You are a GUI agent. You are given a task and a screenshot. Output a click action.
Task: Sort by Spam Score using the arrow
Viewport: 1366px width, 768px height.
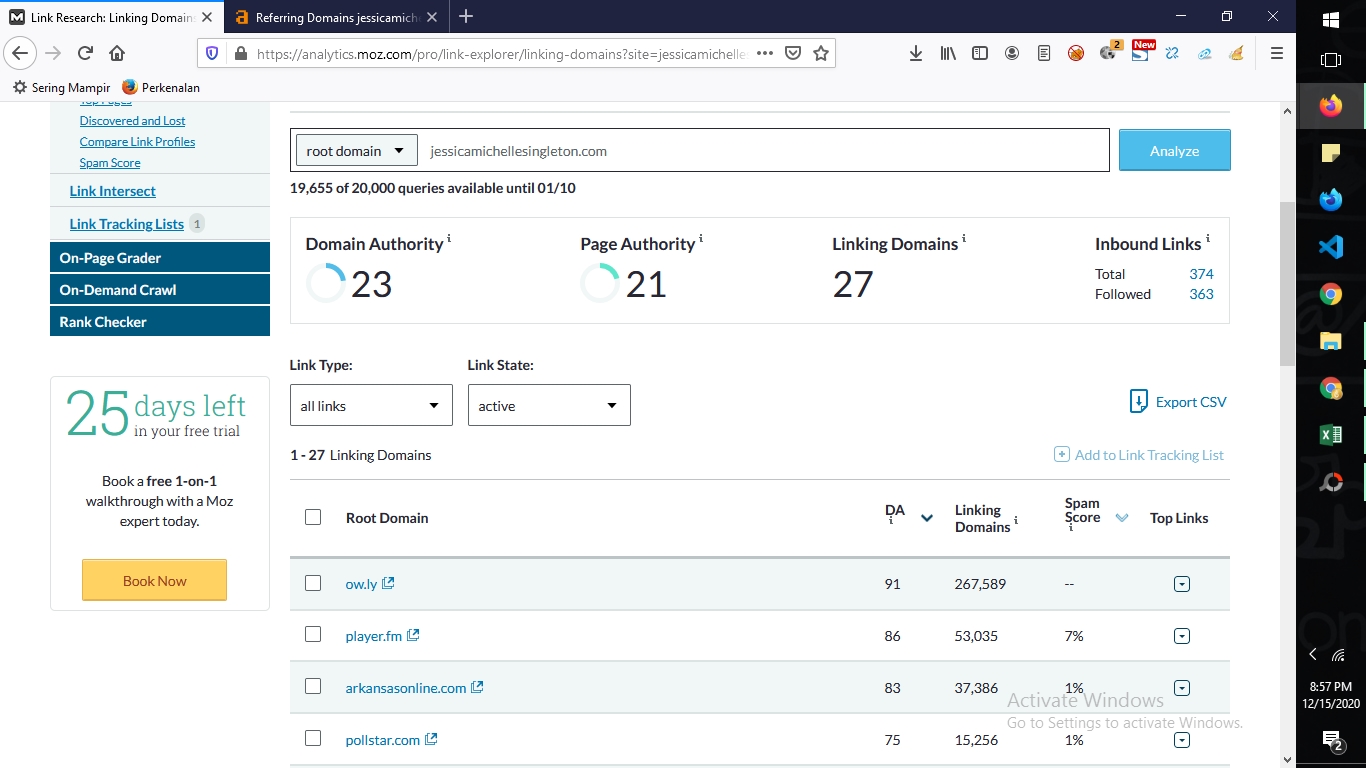pyautogui.click(x=1122, y=518)
